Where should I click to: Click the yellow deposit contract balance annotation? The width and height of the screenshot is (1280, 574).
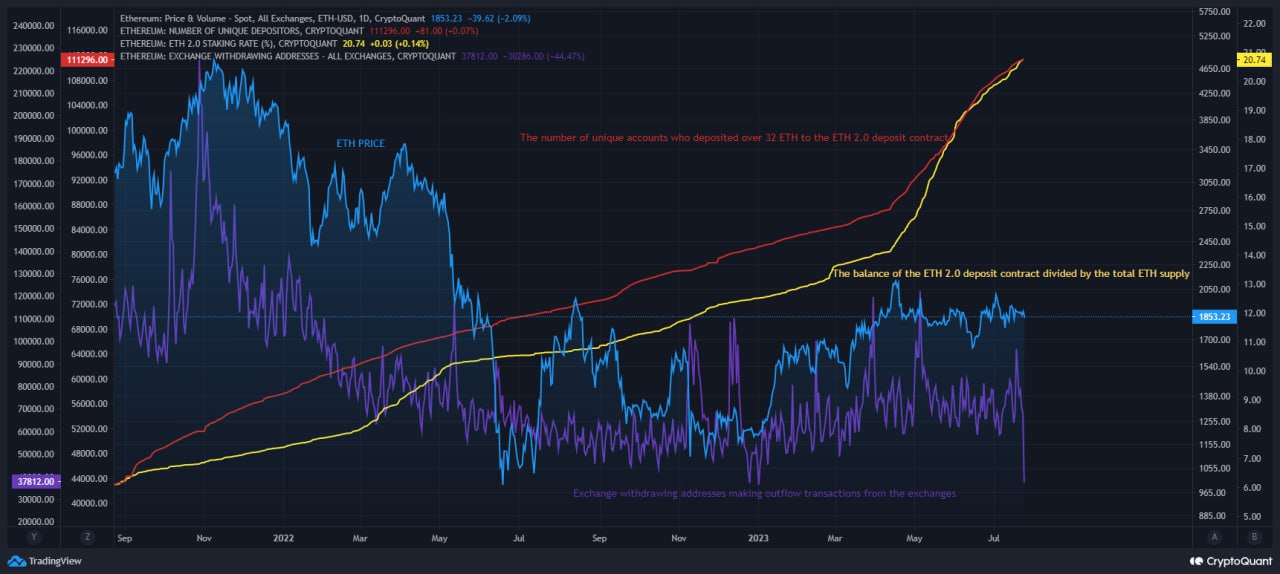[x=1010, y=273]
